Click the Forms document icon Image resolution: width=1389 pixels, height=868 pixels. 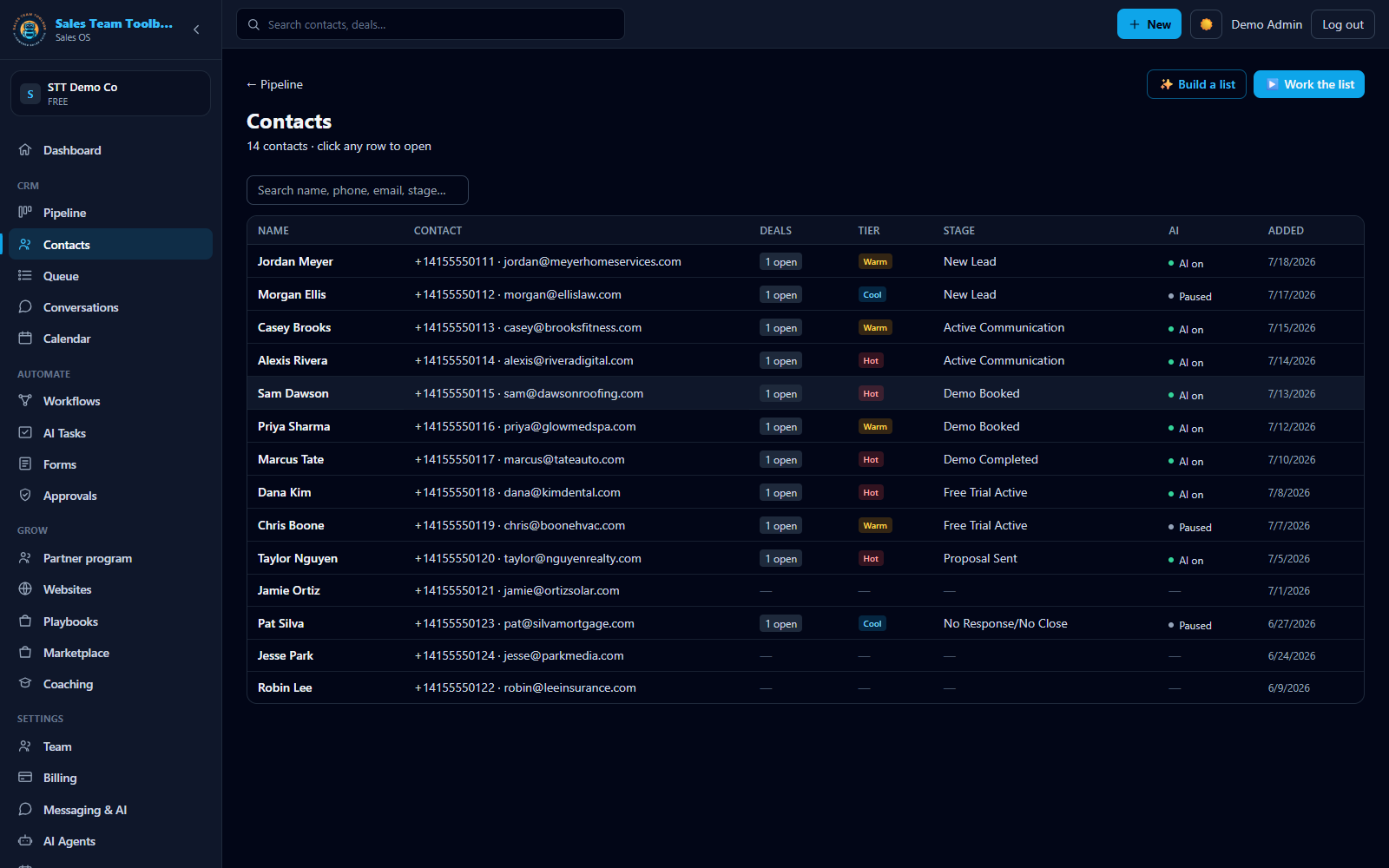25,464
